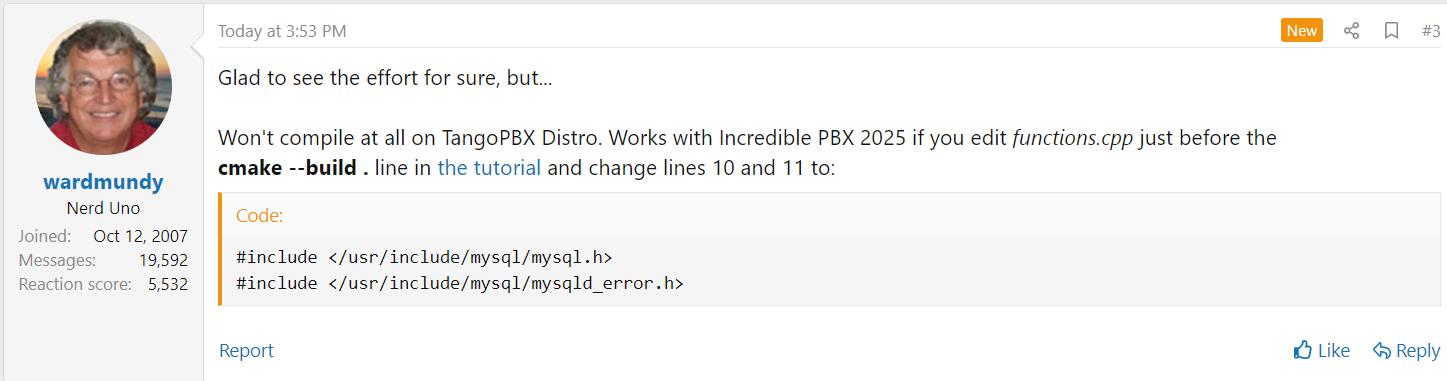The width and height of the screenshot is (1447, 381).
Task: Click the italic functions.cpp text
Action: (x=1073, y=138)
